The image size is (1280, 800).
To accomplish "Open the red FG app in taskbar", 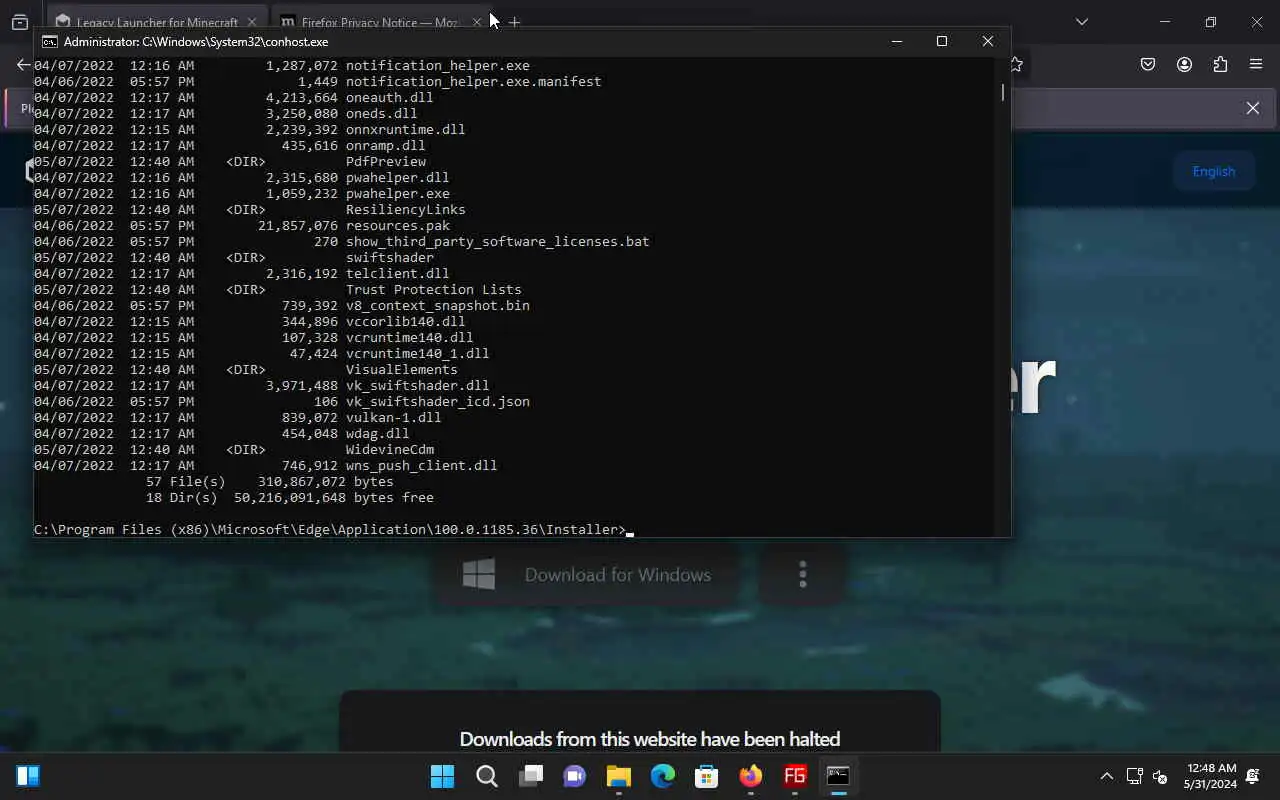I will pyautogui.click(x=795, y=776).
